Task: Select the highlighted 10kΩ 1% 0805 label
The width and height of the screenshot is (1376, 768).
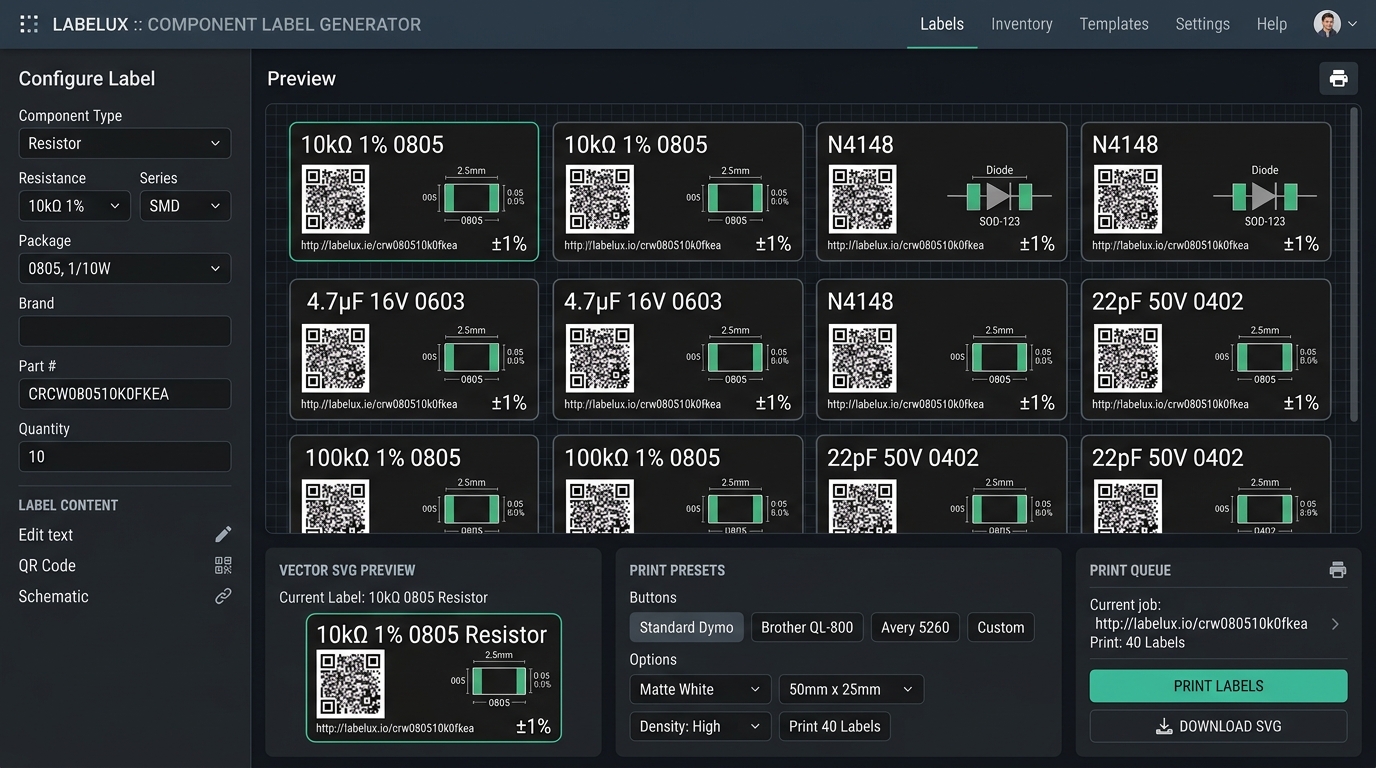Action: point(414,191)
